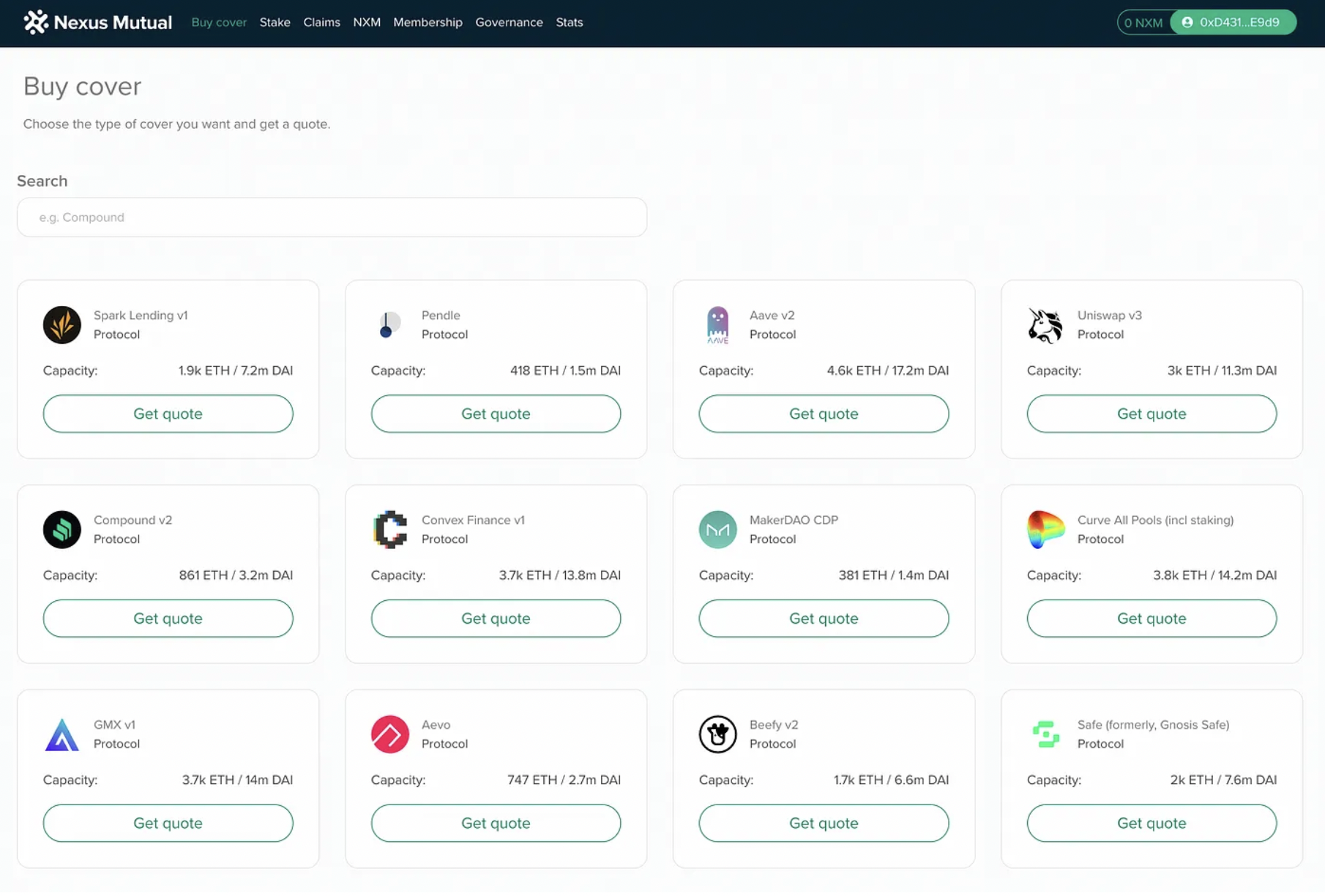
Task: Click capacity value 4.6k ETH / 17.2m DAI
Action: click(x=887, y=370)
